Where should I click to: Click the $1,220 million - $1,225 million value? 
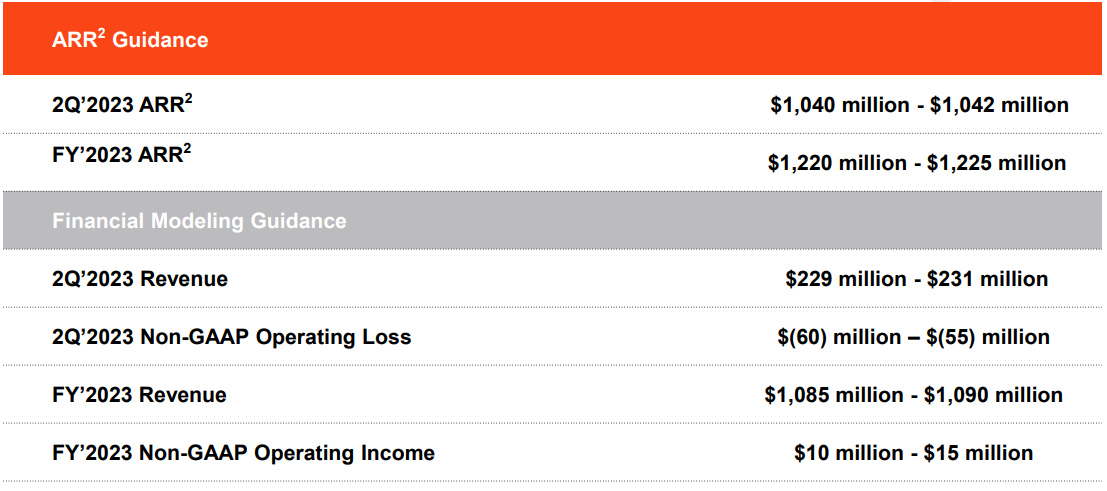click(x=917, y=163)
